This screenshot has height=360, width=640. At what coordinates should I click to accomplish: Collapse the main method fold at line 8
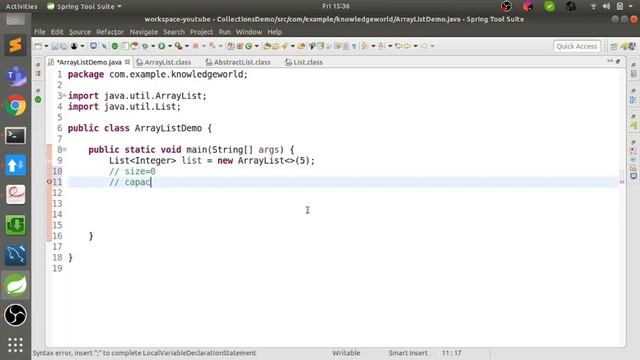[x=65, y=150]
